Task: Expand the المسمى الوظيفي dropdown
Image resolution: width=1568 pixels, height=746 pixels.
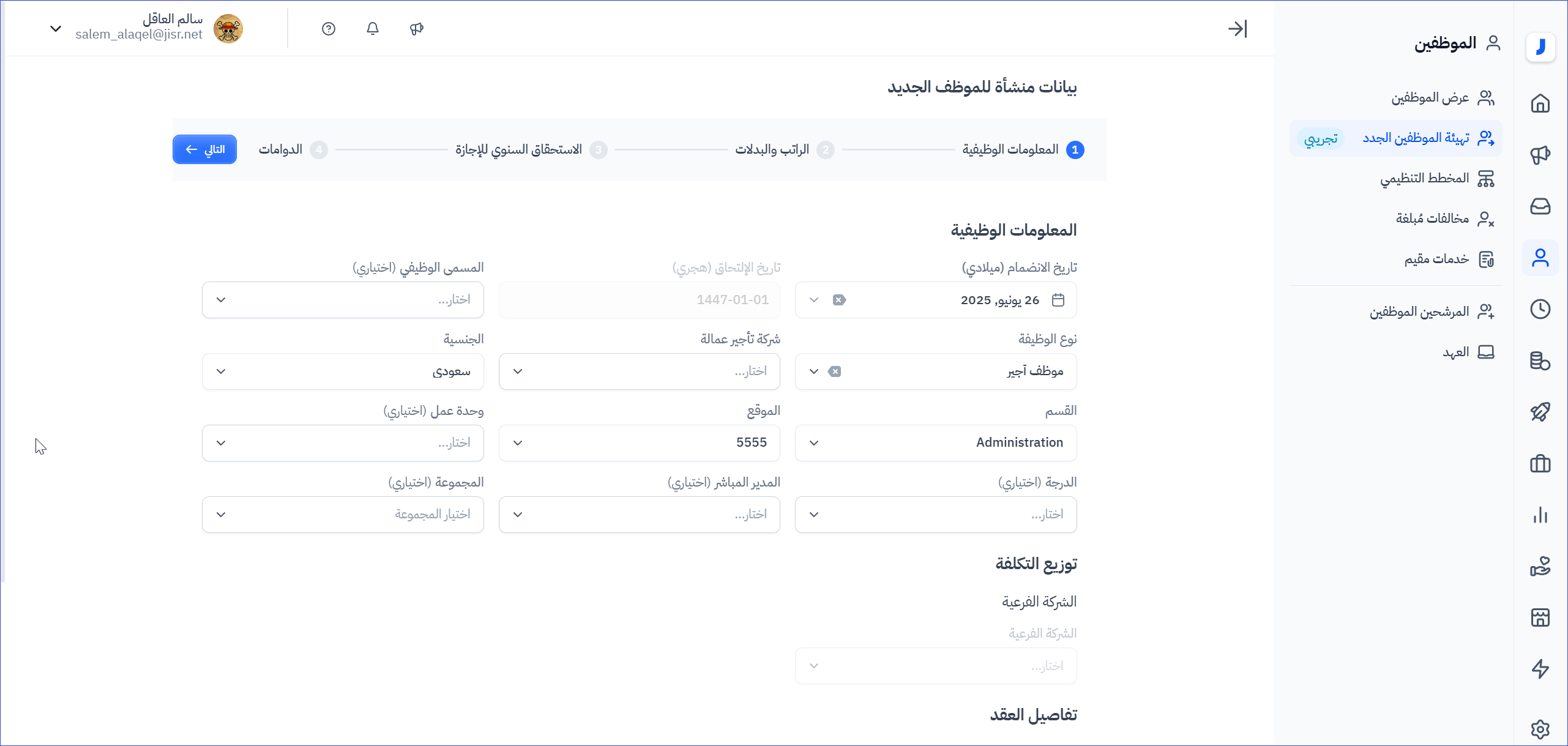Action: [343, 300]
